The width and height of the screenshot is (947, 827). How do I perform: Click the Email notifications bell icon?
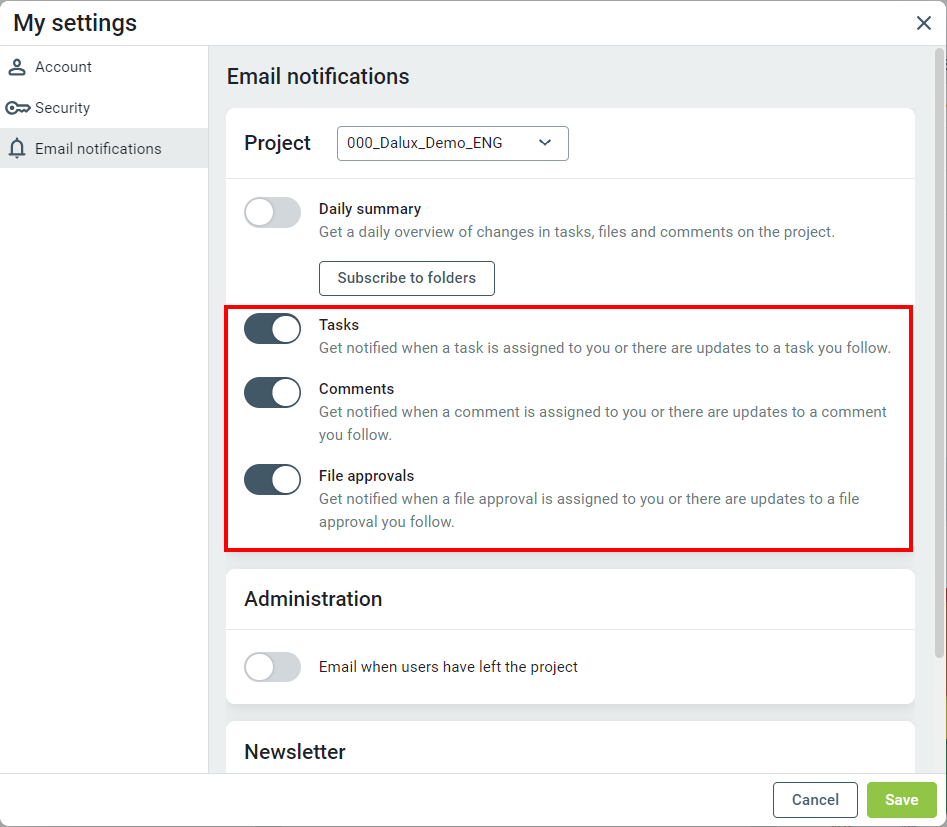17,149
